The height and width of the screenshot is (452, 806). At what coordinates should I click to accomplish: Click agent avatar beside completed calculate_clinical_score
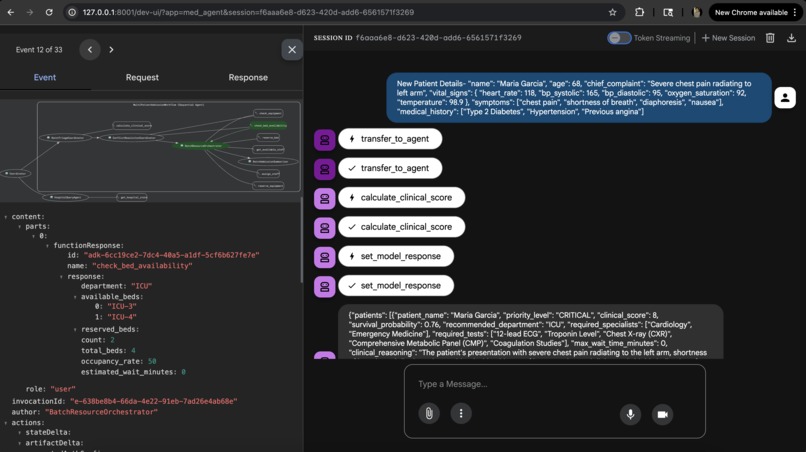click(324, 228)
